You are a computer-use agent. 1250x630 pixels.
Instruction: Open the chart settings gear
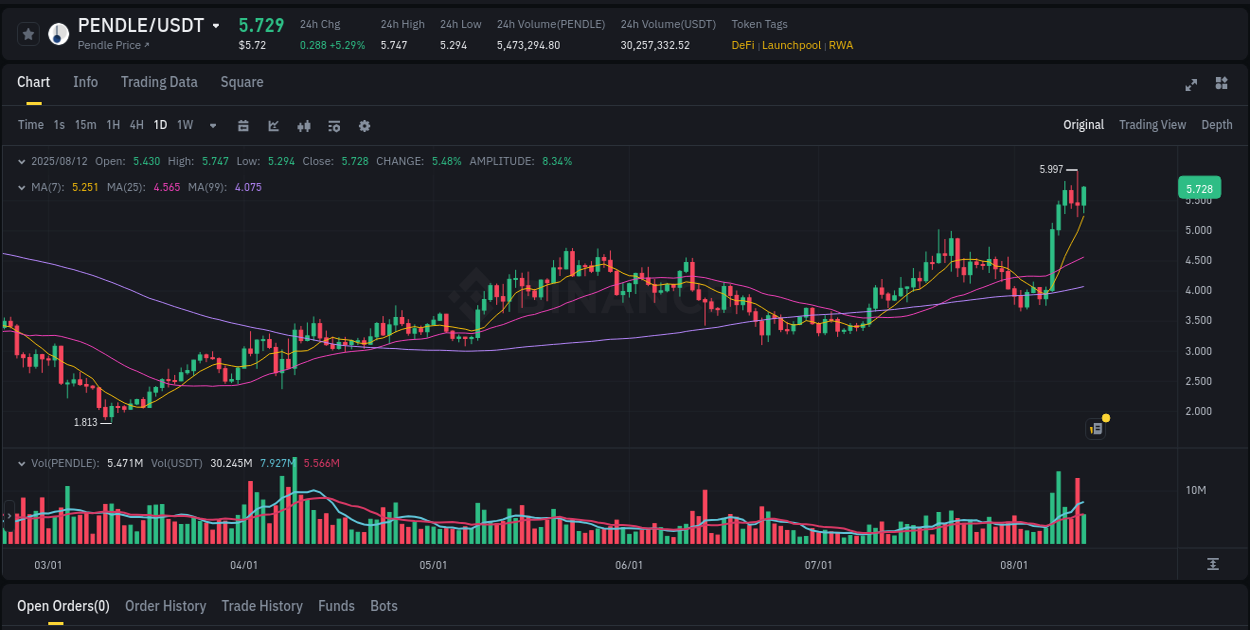click(x=364, y=126)
